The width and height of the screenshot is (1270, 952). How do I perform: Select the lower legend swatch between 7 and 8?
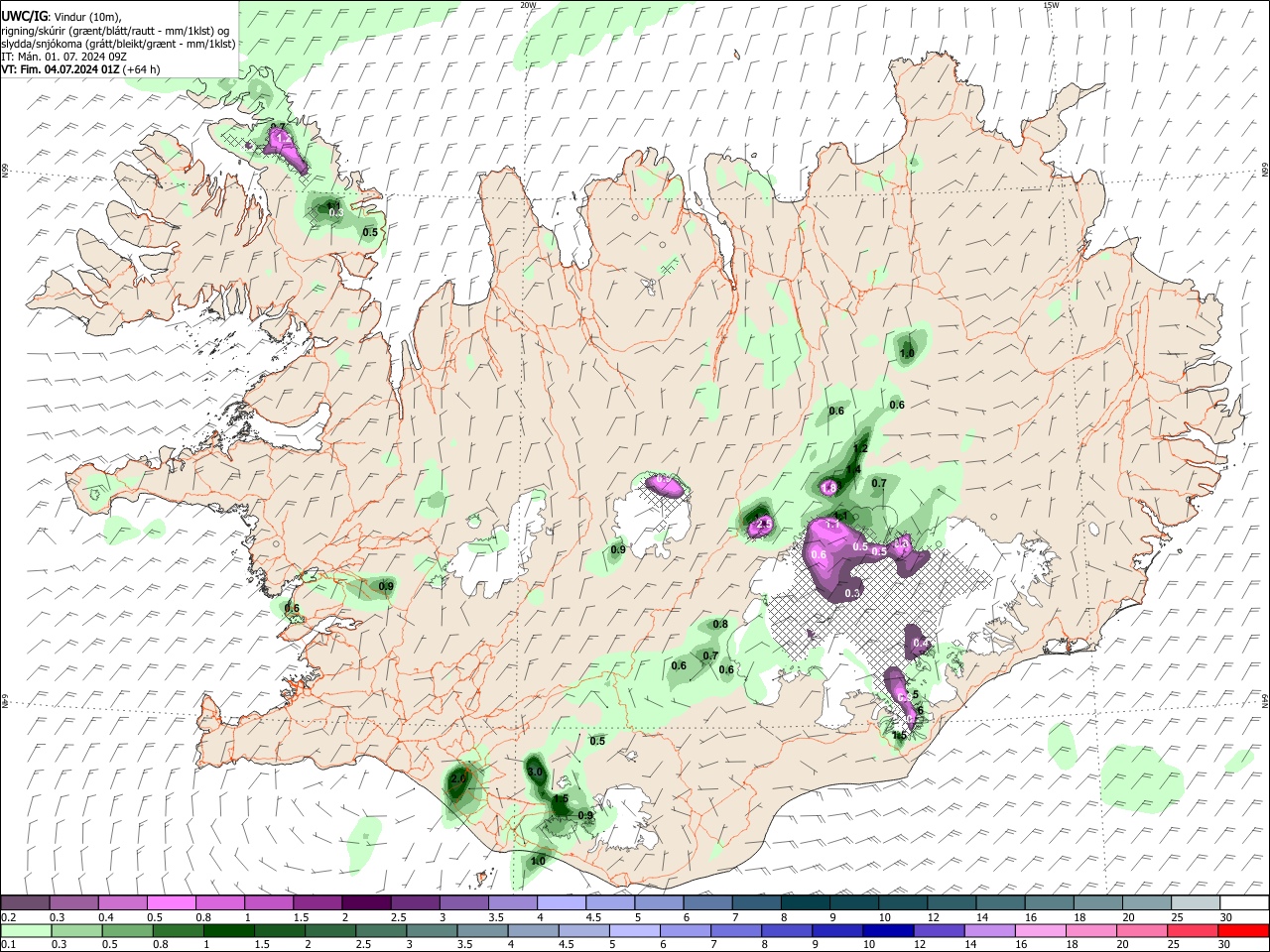coord(735,931)
